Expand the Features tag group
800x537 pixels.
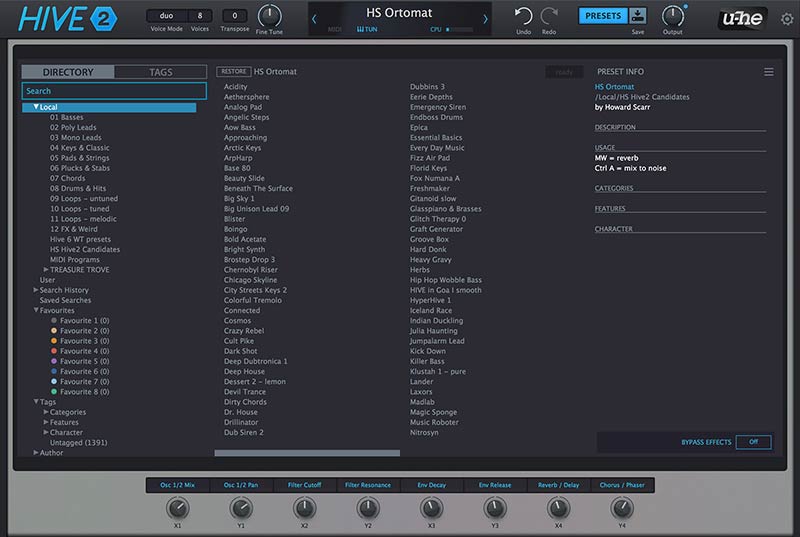[46, 422]
